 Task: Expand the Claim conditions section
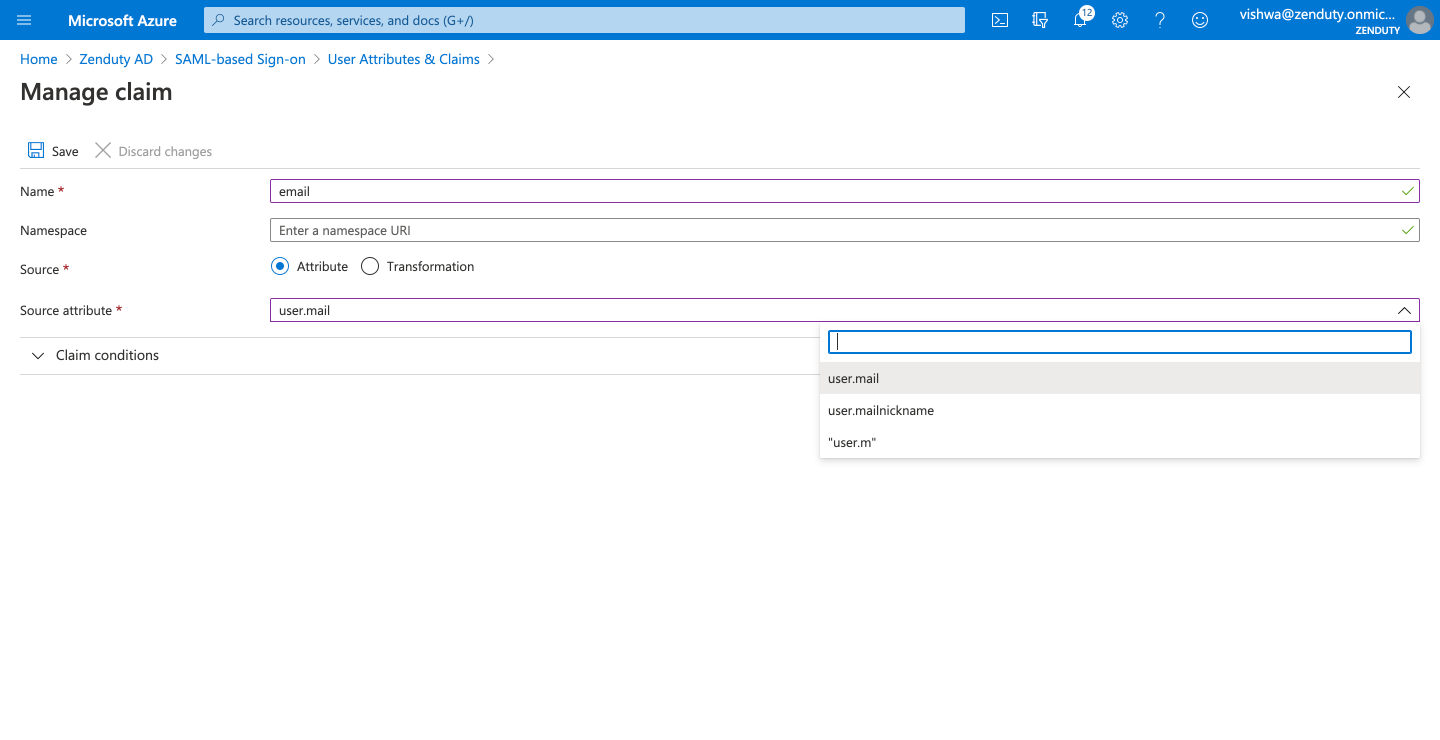(38, 355)
